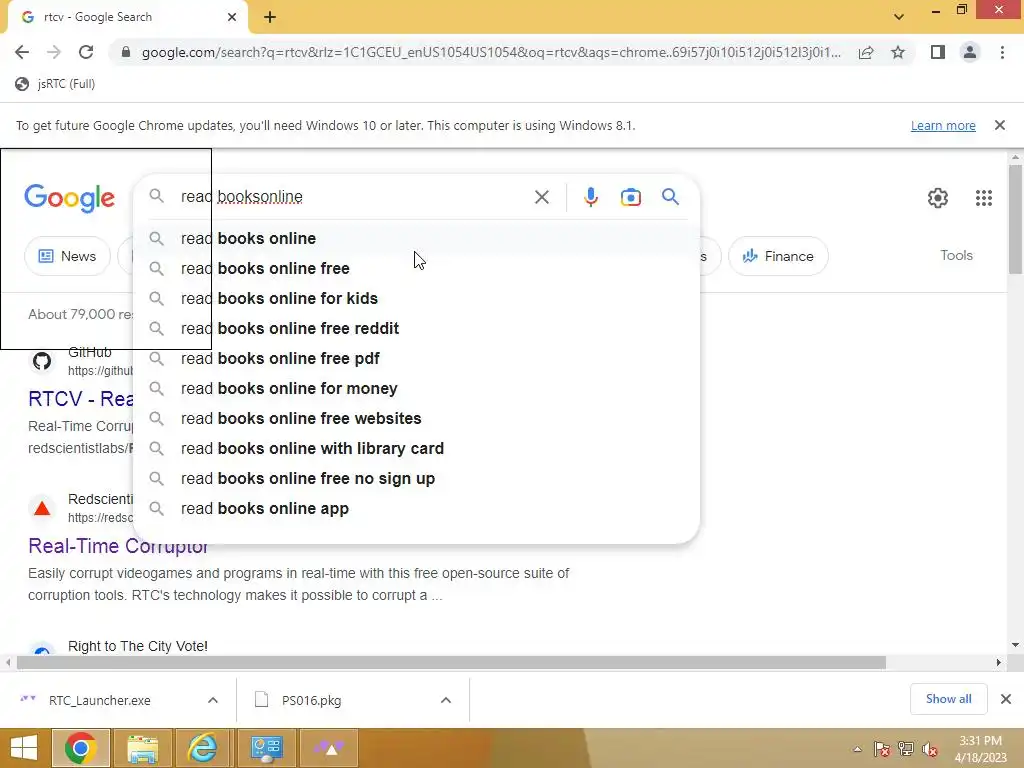The height and width of the screenshot is (768, 1024).
Task: Show hidden system tray icons
Action: click(x=857, y=749)
